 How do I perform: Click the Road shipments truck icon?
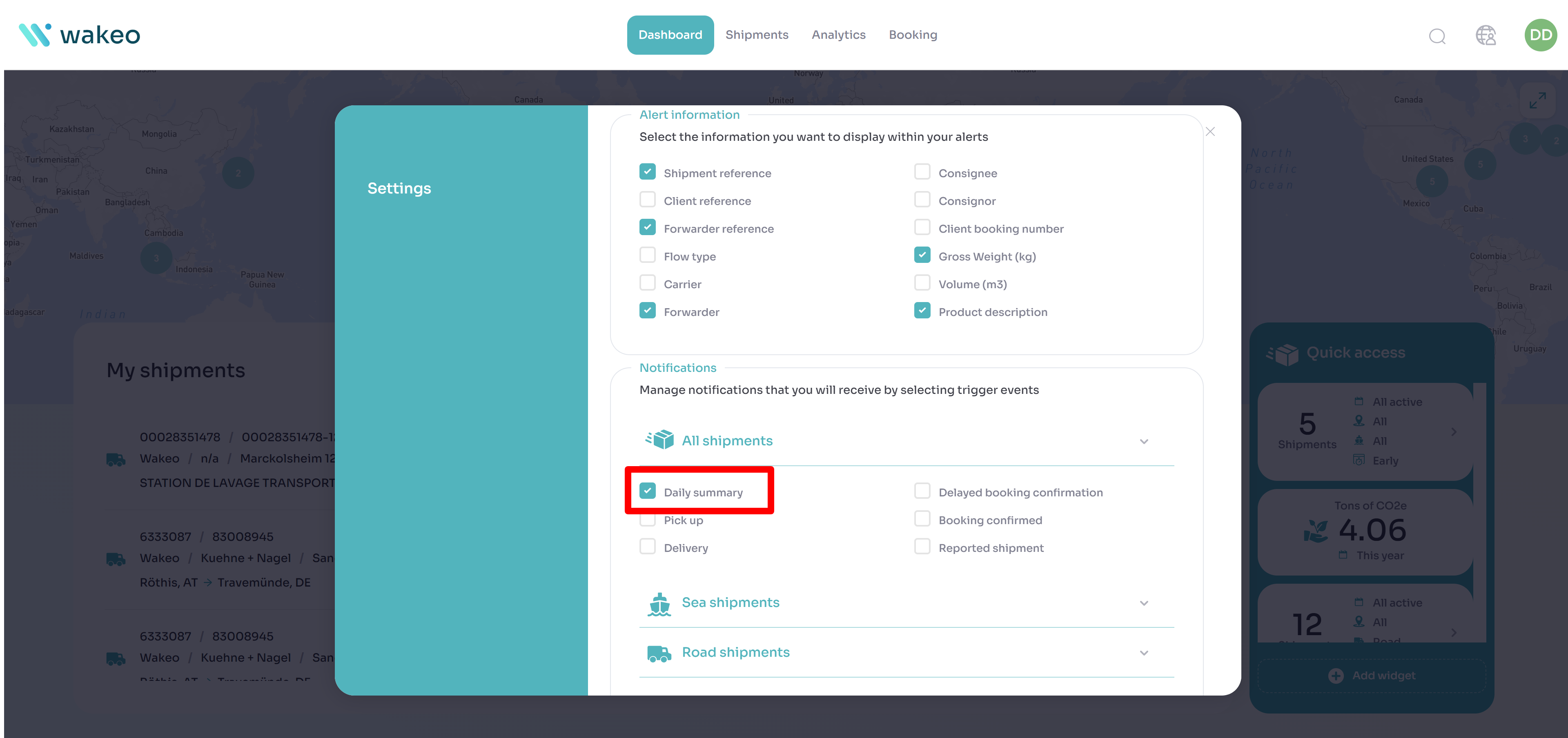[x=659, y=653]
